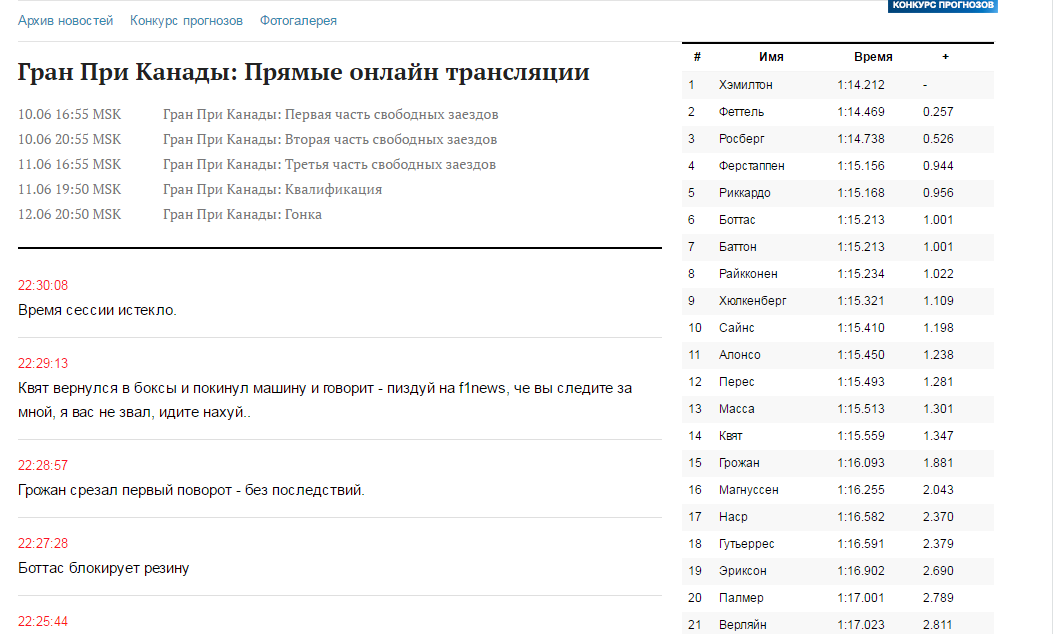
Task: Click the entry about Квят вернулся в боксы
Action: (x=325, y=400)
